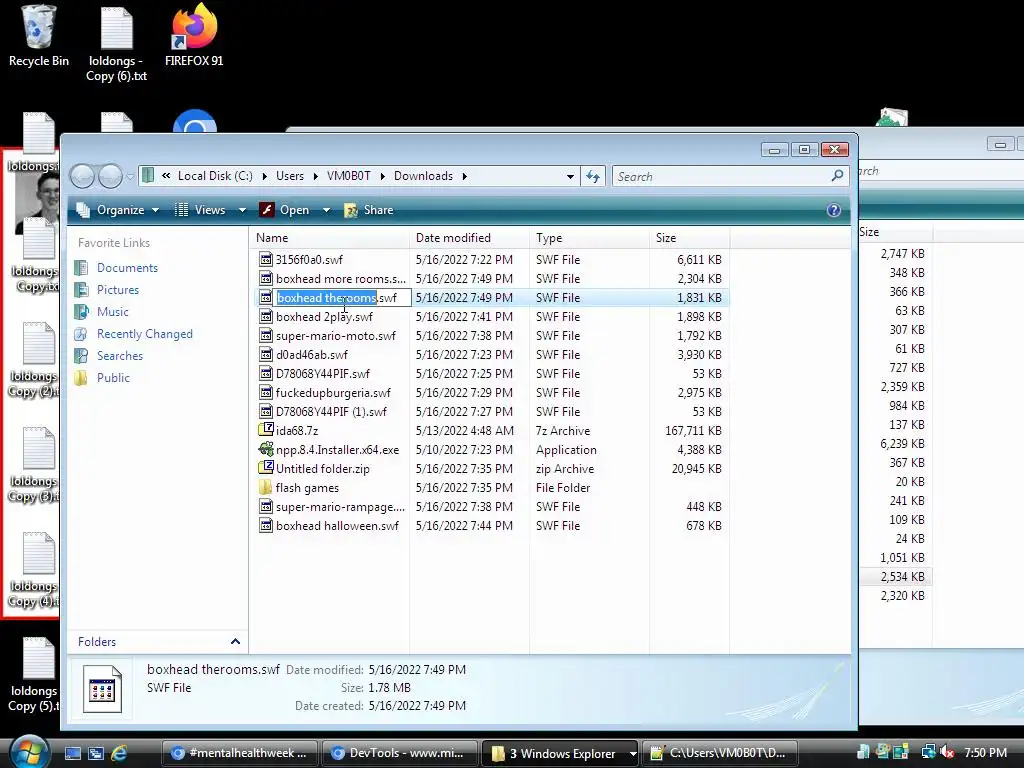Click the Documents icon in Favorite Links

(81, 268)
